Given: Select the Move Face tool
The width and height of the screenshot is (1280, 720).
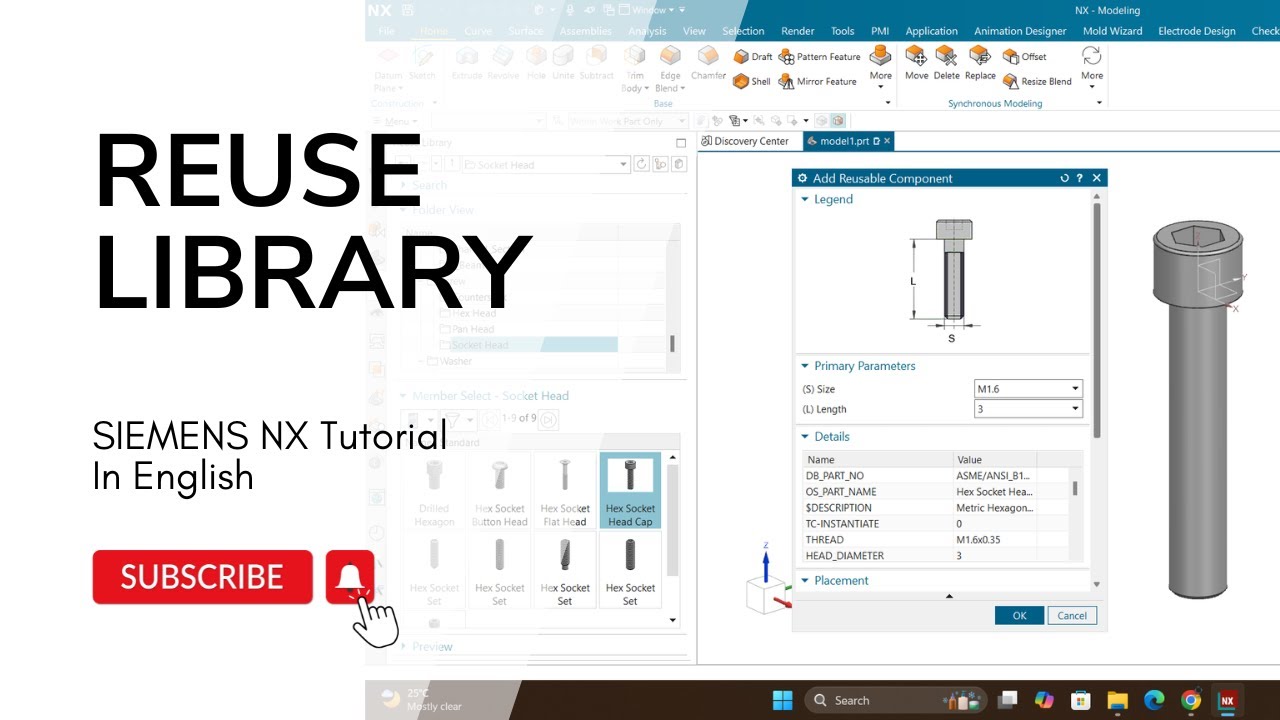Looking at the screenshot, I should pos(916,63).
